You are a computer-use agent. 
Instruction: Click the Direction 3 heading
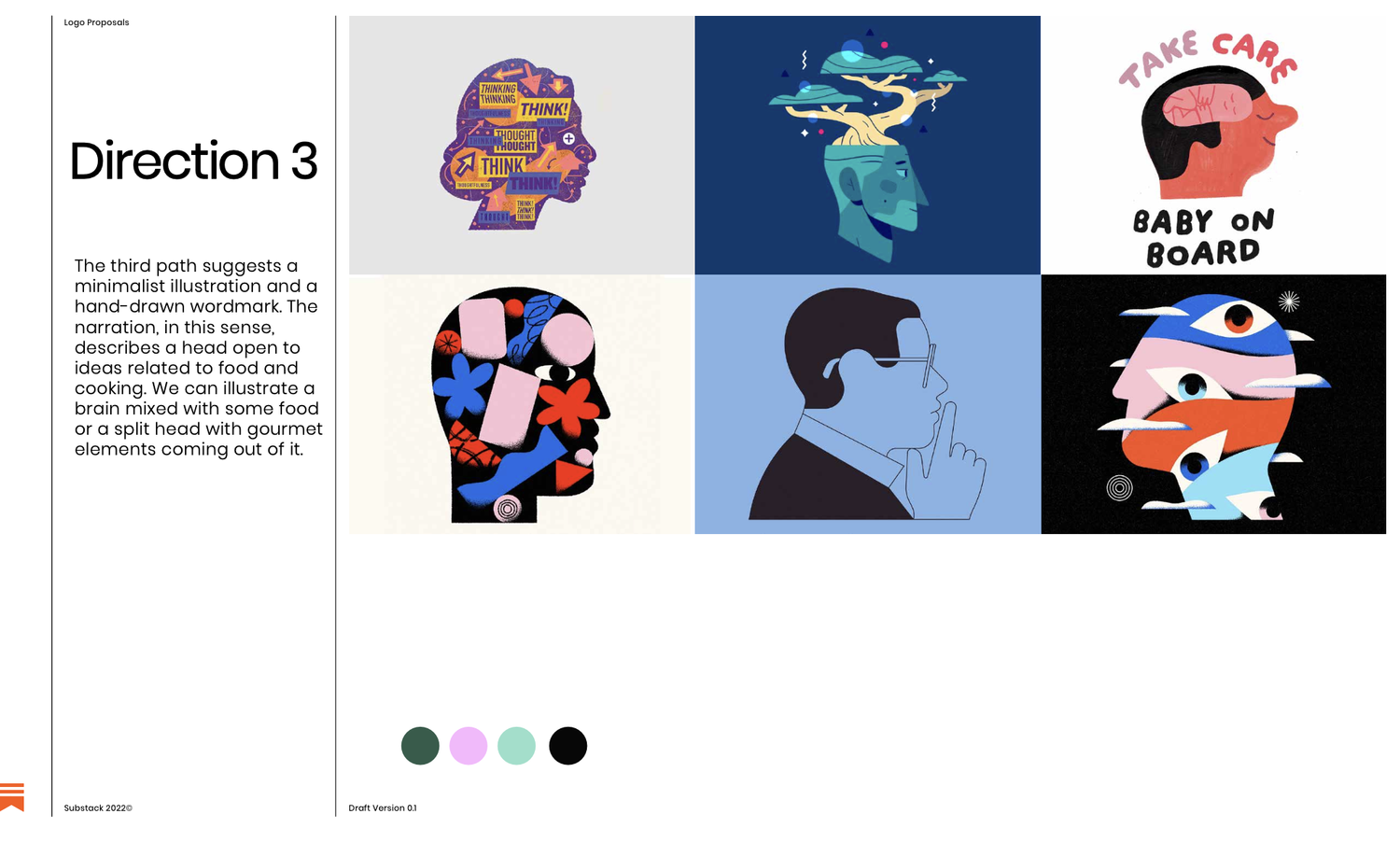pyautogui.click(x=194, y=161)
